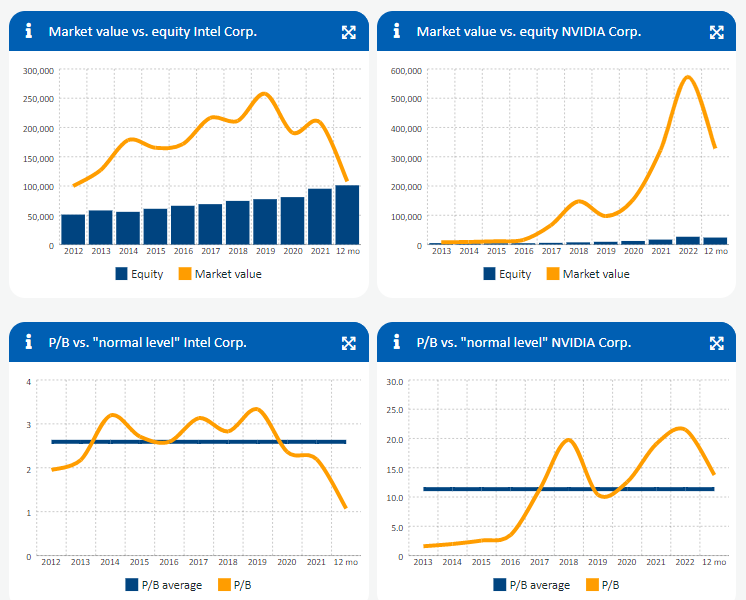Toggle Market value legend swatch in Intel chart
Image resolution: width=746 pixels, height=600 pixels.
coord(185,274)
